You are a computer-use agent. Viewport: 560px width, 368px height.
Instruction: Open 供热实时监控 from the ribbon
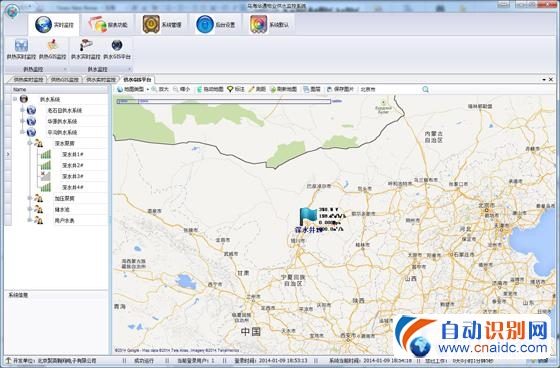point(21,50)
